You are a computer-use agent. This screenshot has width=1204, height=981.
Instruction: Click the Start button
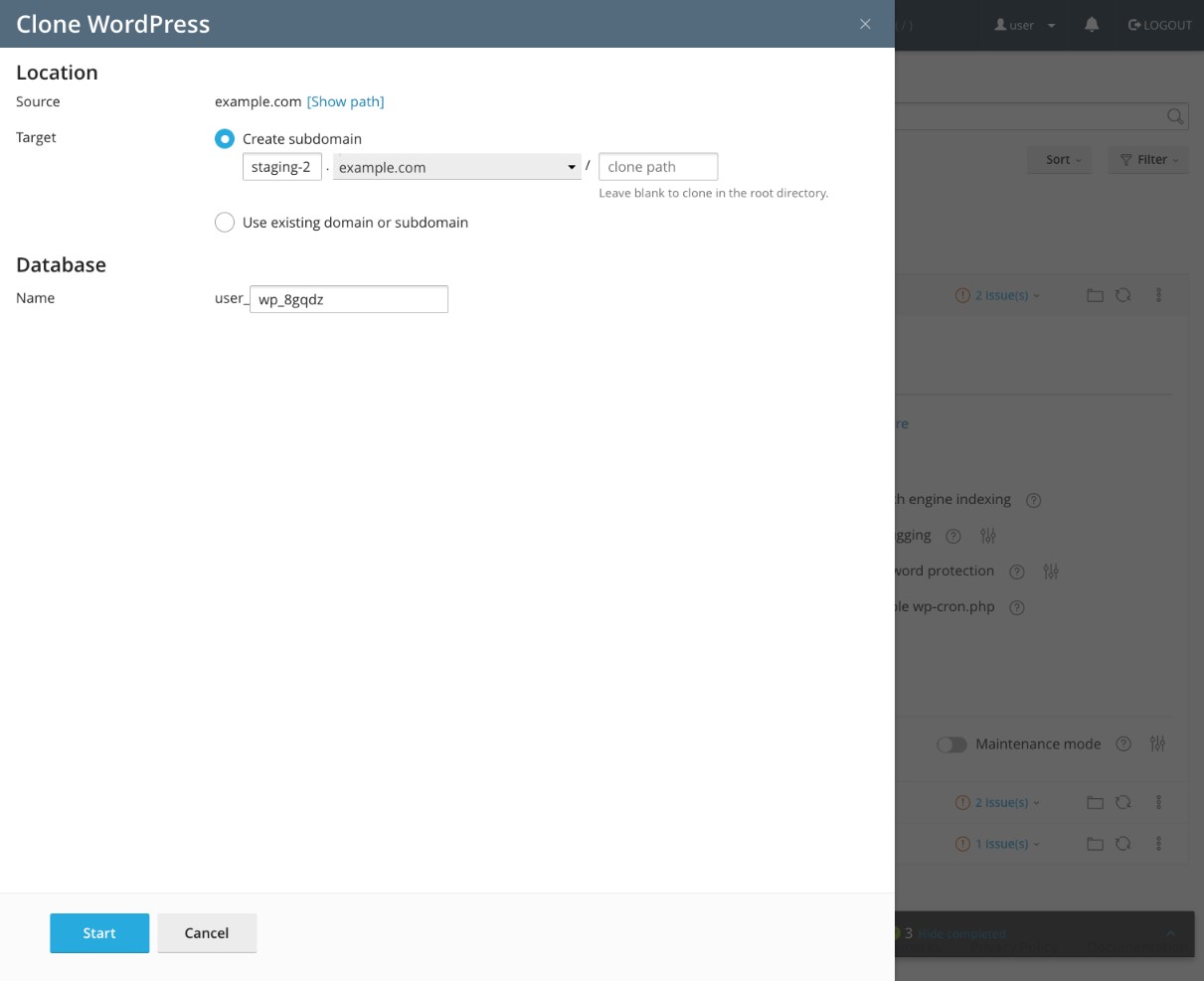[99, 933]
